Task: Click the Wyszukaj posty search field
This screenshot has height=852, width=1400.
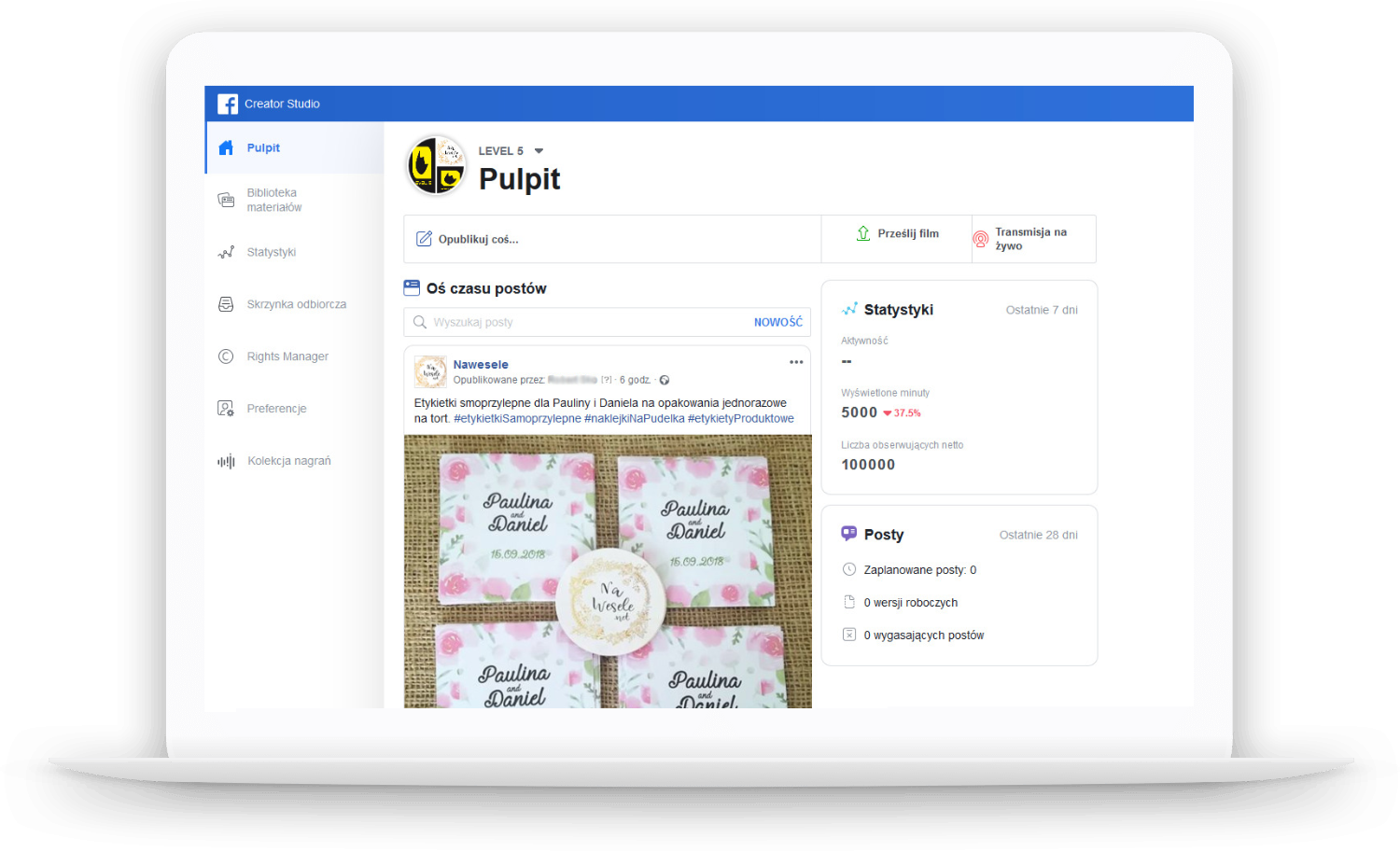Action: (588, 322)
